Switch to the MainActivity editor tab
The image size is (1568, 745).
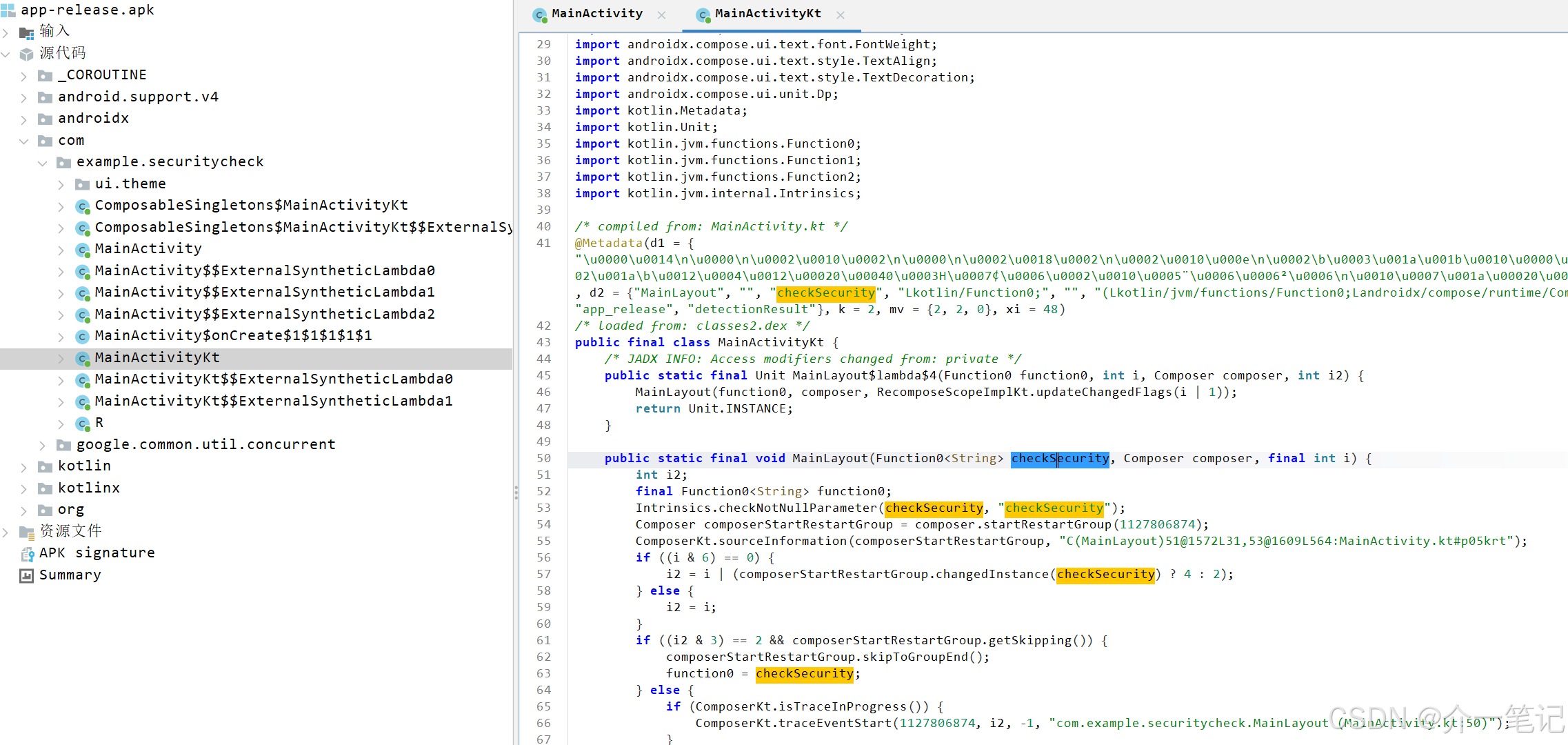tap(596, 14)
